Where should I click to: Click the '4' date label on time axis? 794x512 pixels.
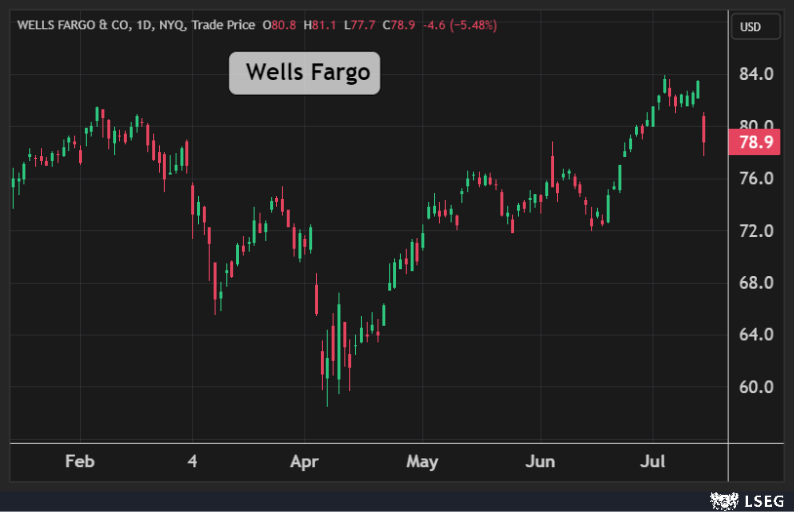click(192, 462)
